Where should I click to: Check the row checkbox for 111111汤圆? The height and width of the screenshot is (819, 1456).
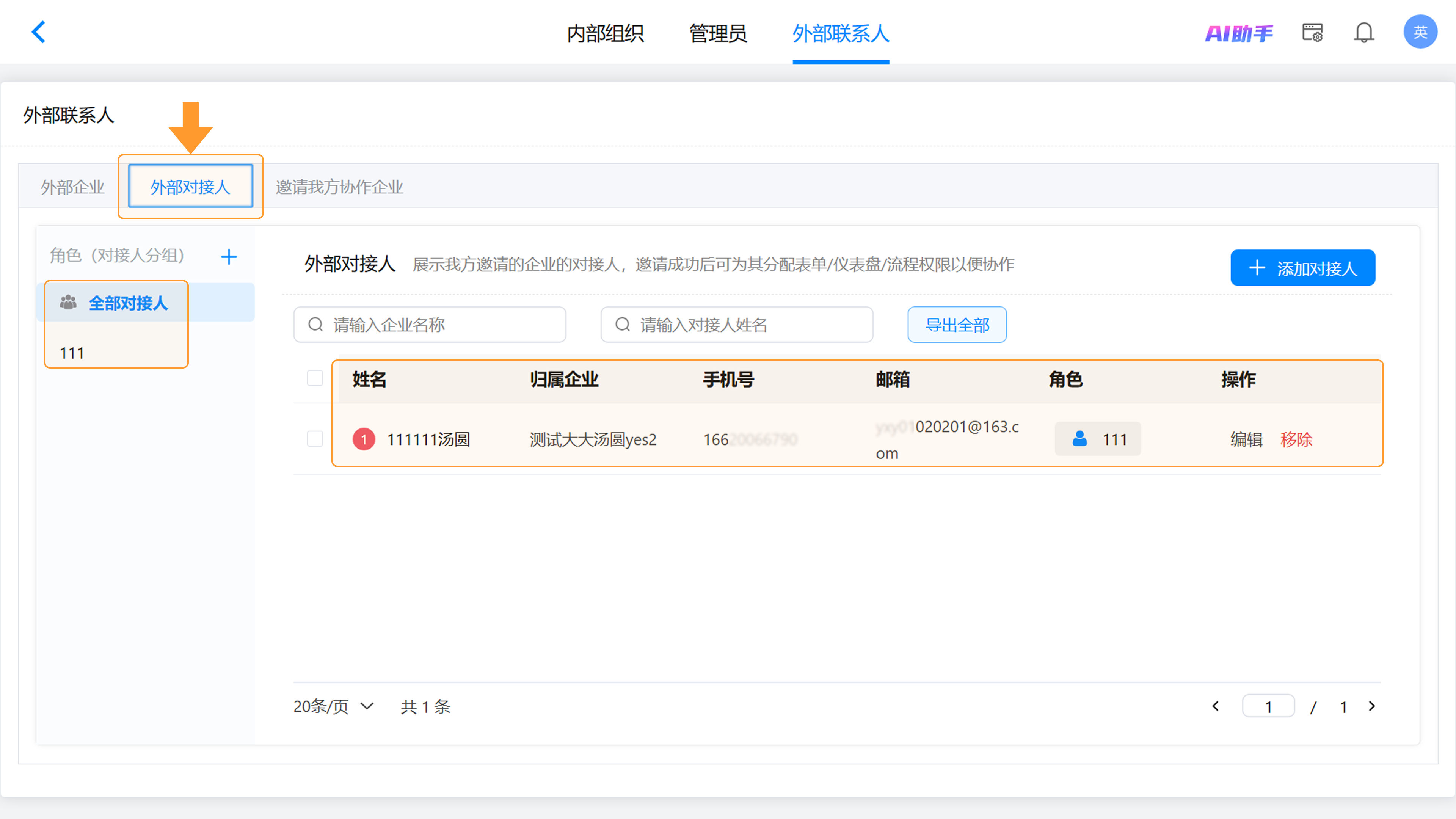click(315, 439)
